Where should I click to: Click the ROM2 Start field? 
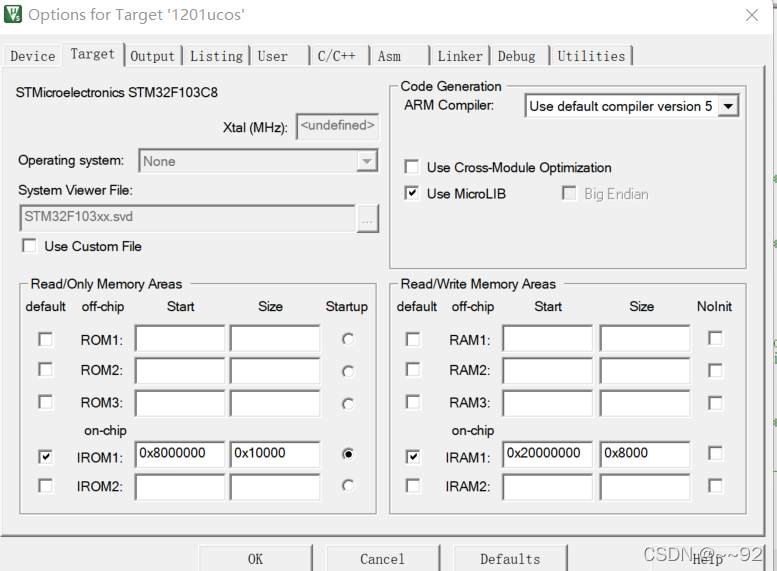click(x=180, y=371)
